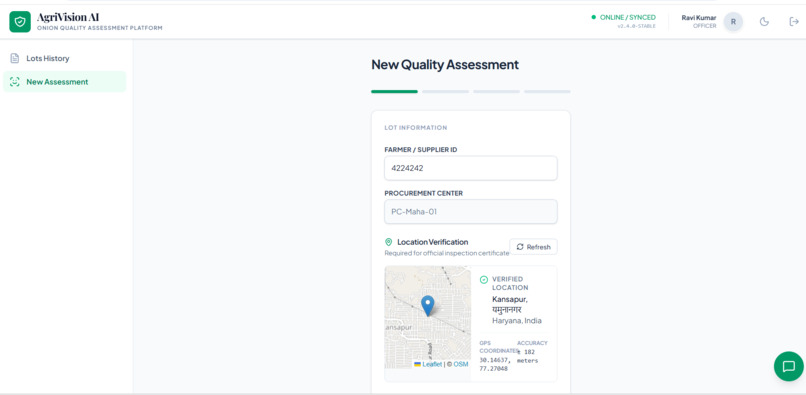This screenshot has height=395, width=806.
Task: Click the map thumbnail of Kansapur
Action: coord(428,317)
